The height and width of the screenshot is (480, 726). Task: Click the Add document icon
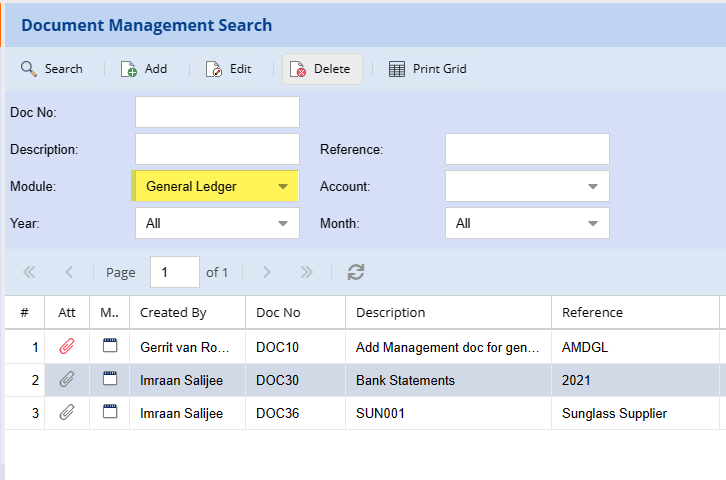(129, 69)
